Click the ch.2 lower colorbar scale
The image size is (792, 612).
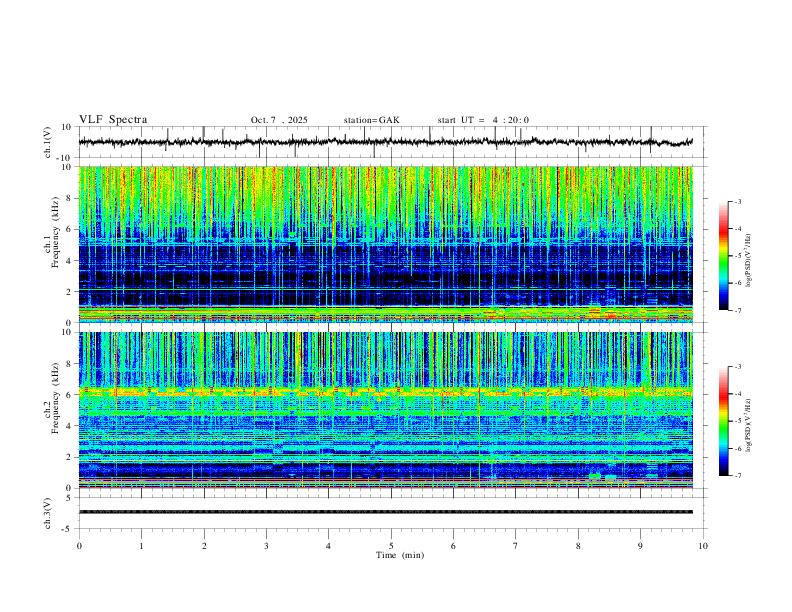tap(723, 421)
